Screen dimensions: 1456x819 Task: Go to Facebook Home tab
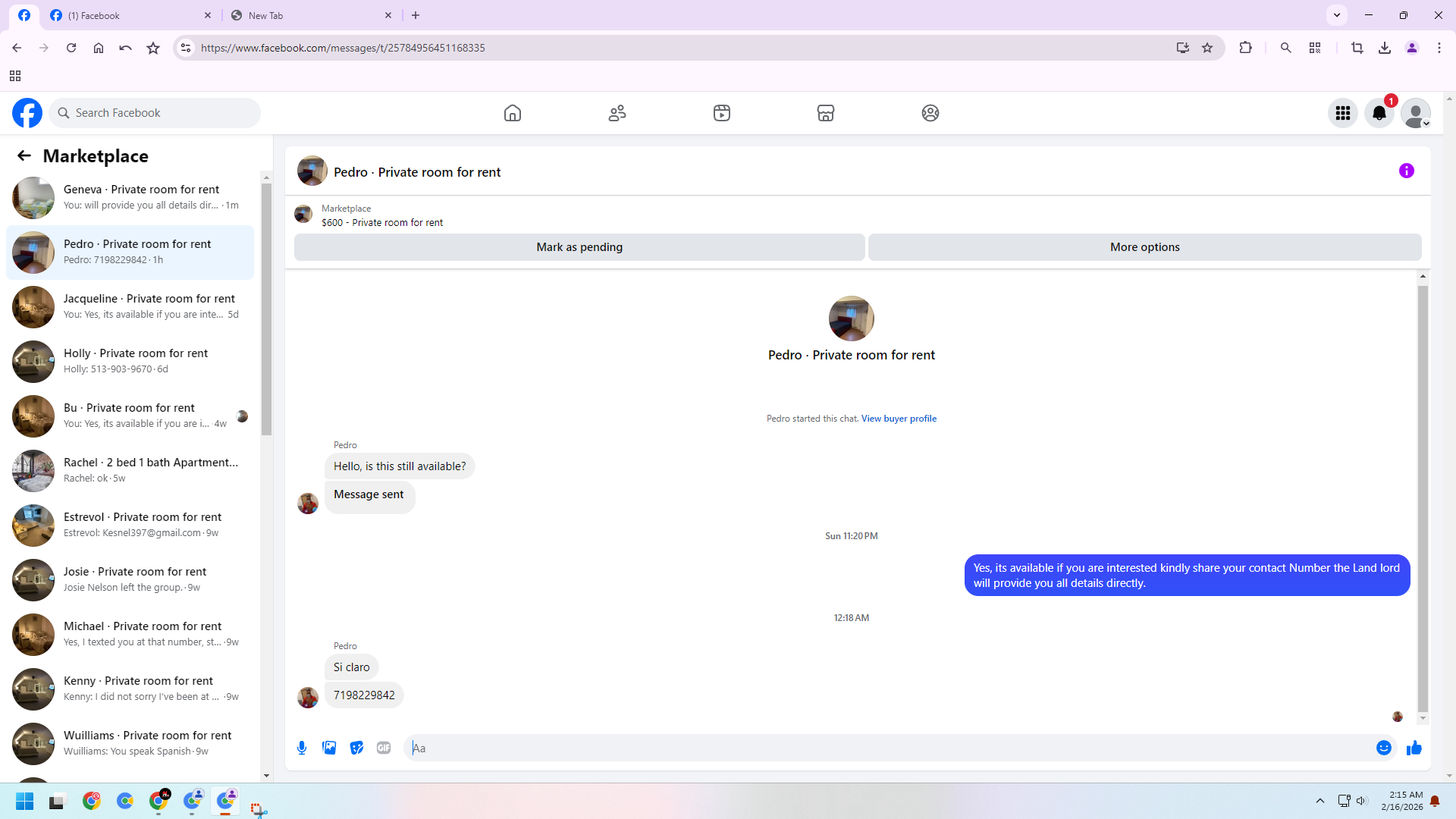tap(513, 113)
